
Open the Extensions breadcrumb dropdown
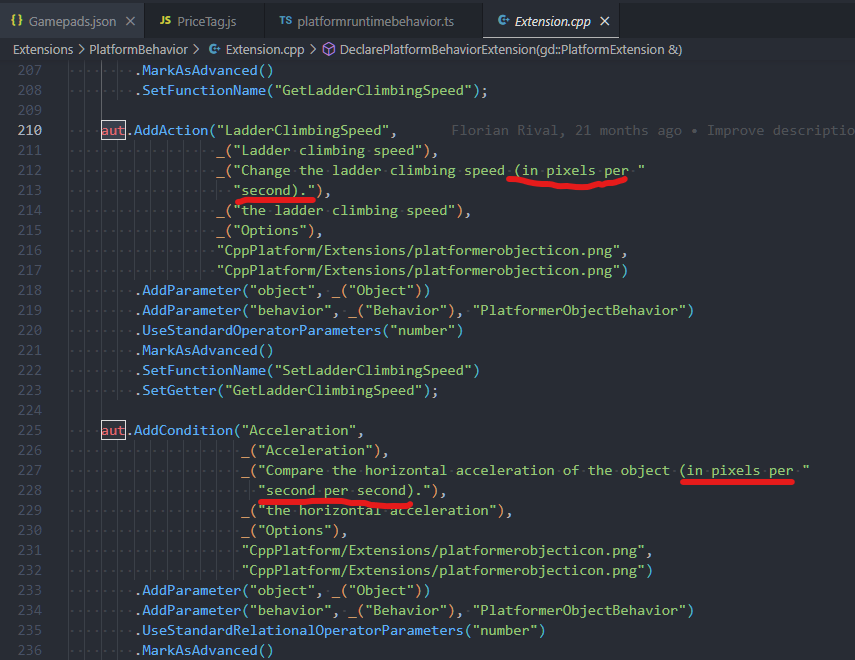pos(42,49)
